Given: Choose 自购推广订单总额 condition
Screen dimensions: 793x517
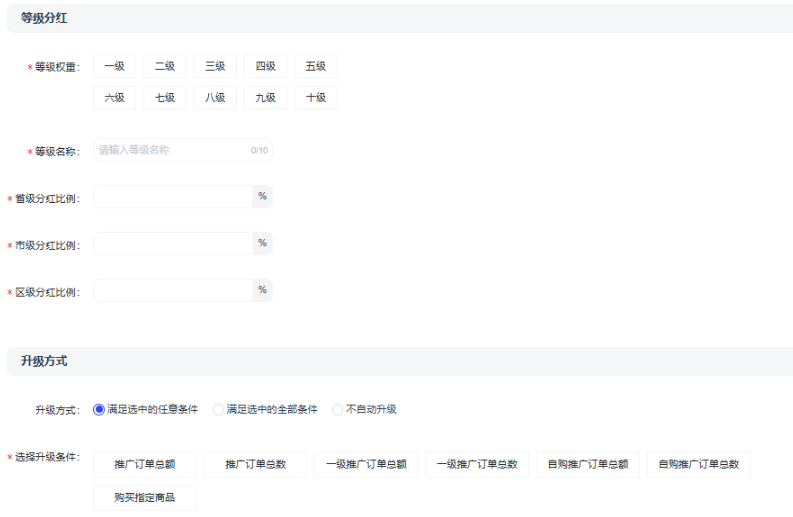Looking at the screenshot, I should coord(587,465).
